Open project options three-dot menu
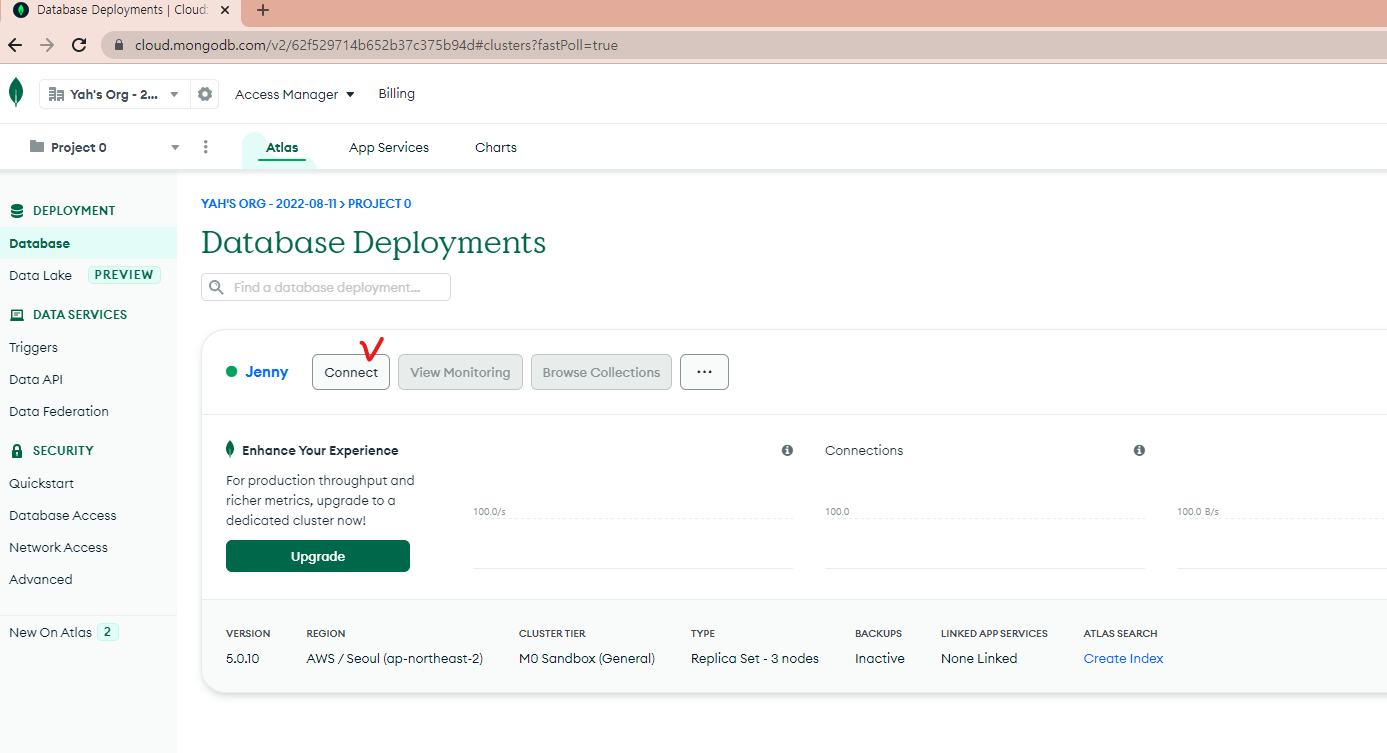 [206, 147]
